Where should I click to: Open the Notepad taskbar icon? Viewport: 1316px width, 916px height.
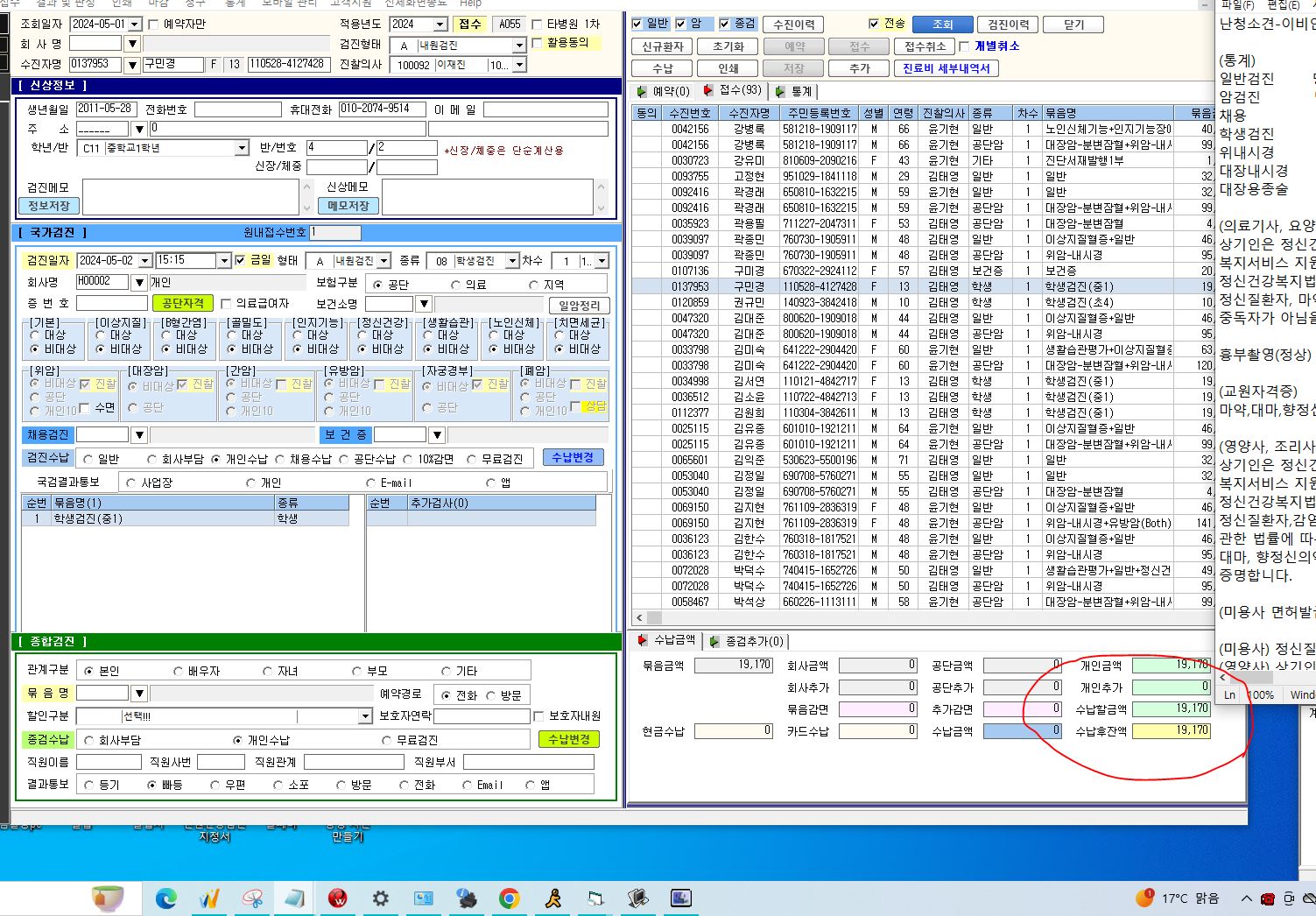(295, 898)
